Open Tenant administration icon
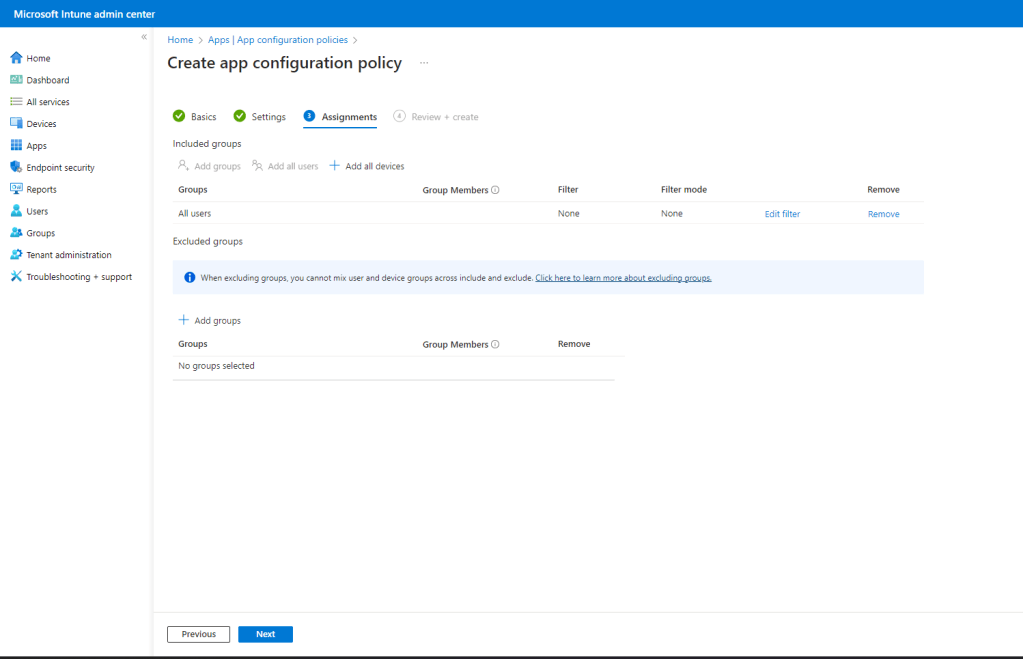 [x=16, y=255]
